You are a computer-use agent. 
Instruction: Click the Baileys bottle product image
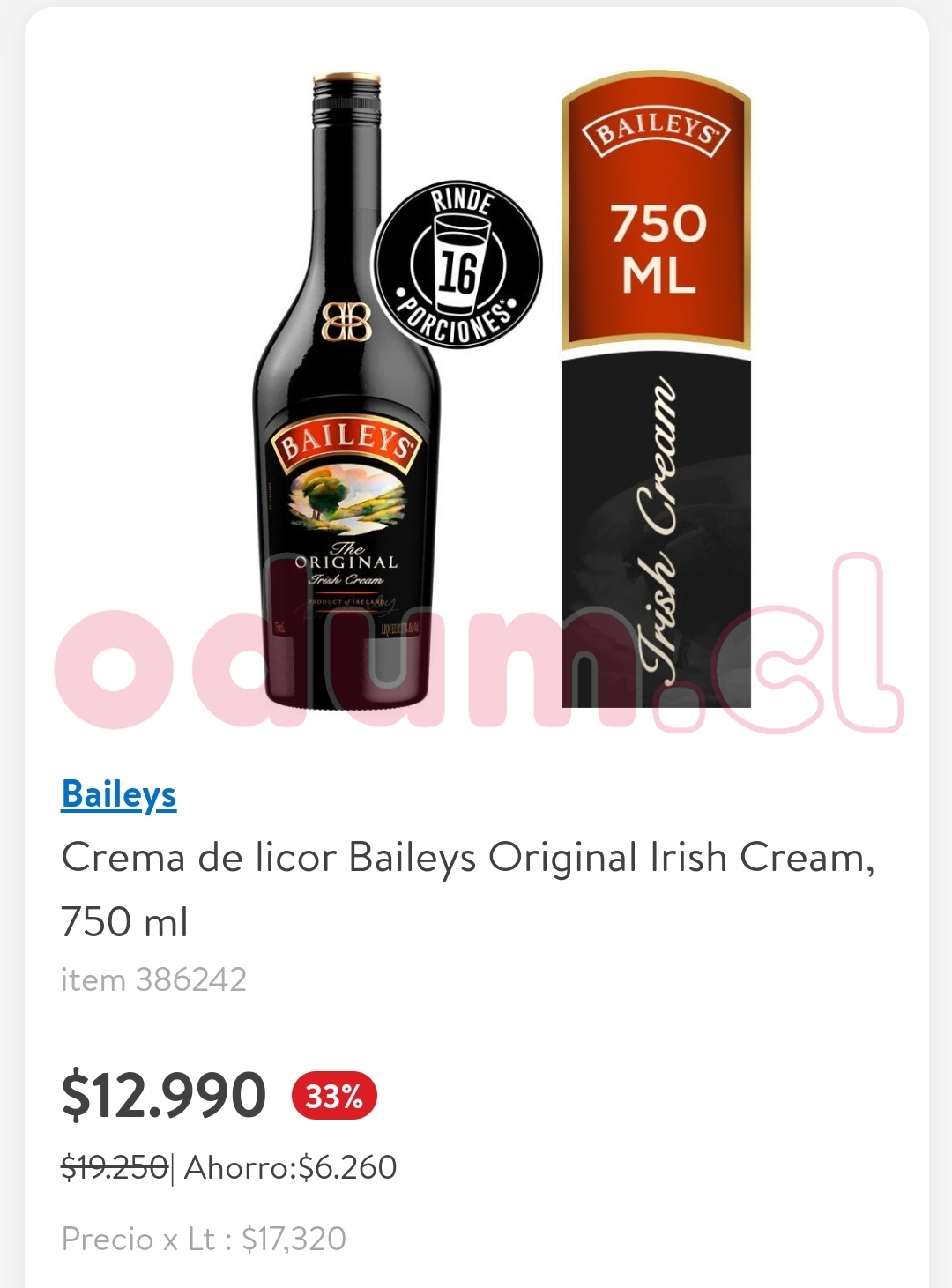click(346, 388)
